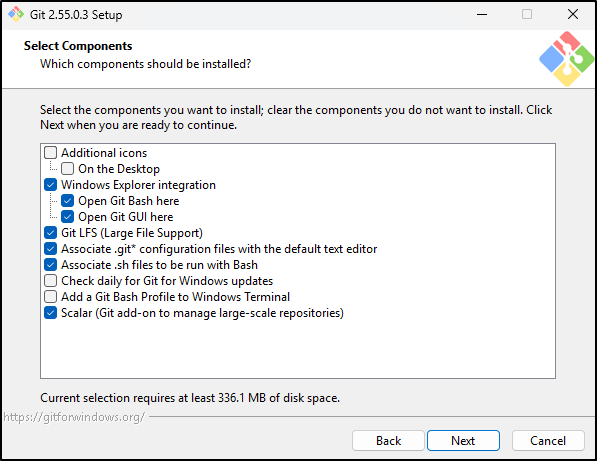The width and height of the screenshot is (597, 461).
Task: Close the Git Setup window
Action: (x=573, y=14)
